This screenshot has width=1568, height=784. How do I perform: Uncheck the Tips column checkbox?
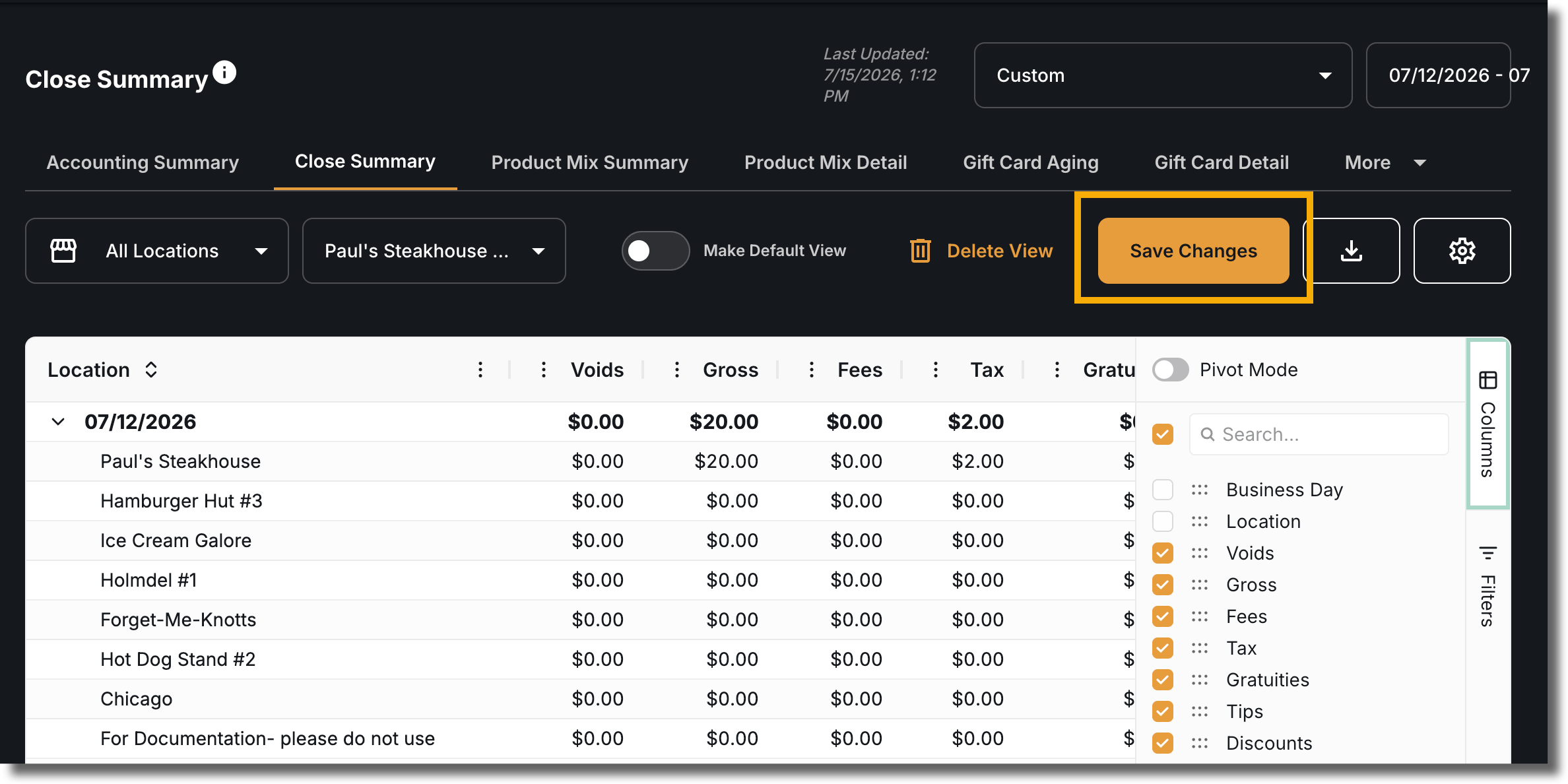click(1163, 711)
